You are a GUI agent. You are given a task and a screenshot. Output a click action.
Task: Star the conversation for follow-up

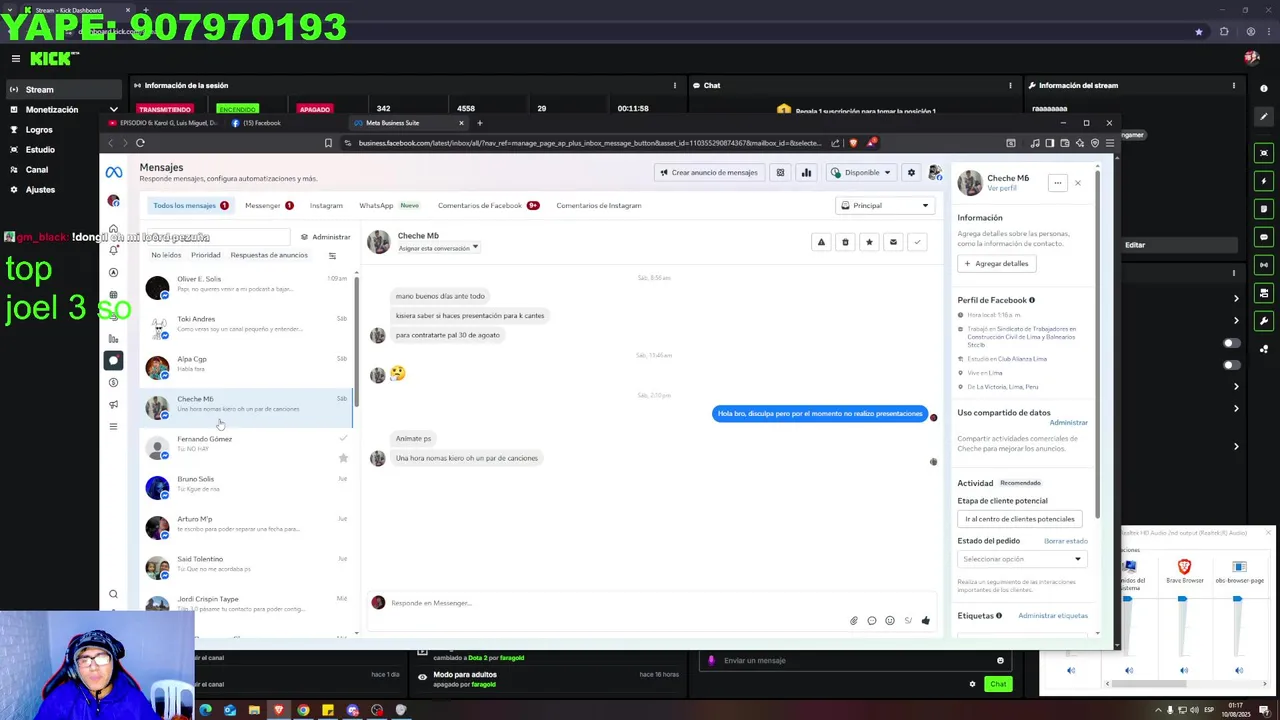point(869,242)
